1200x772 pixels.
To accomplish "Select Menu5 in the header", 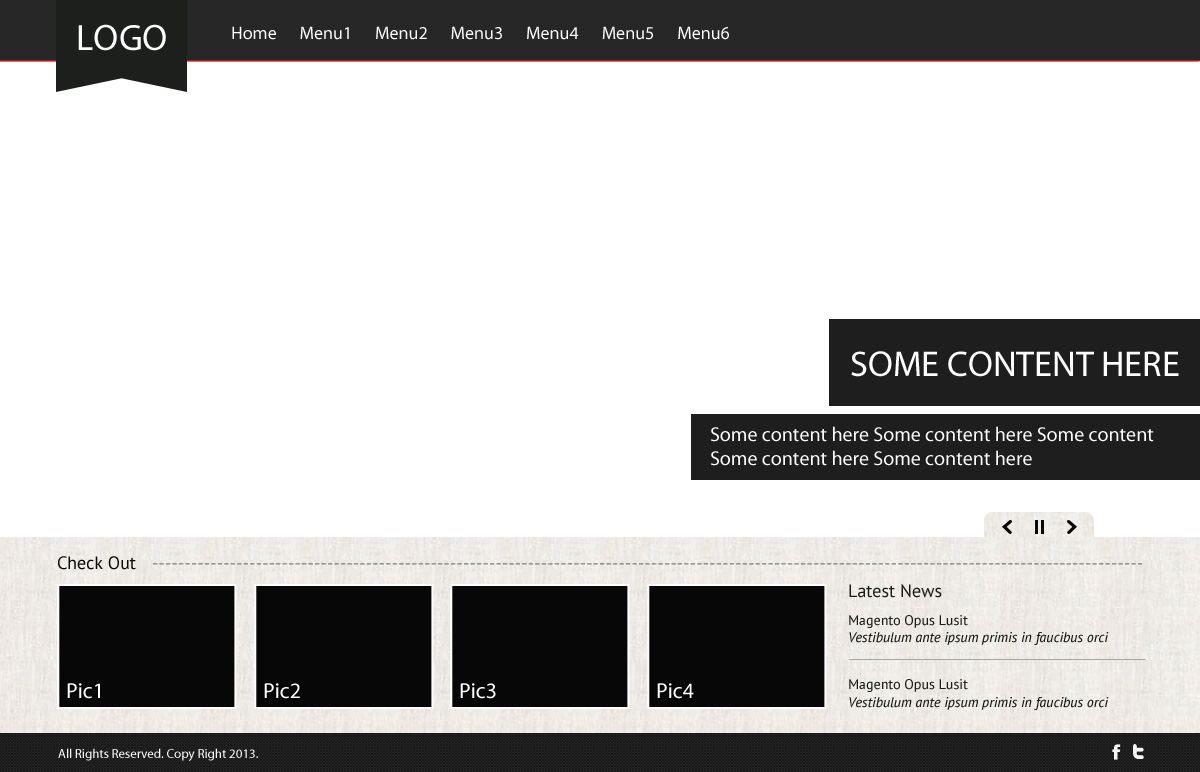I will [x=627, y=33].
